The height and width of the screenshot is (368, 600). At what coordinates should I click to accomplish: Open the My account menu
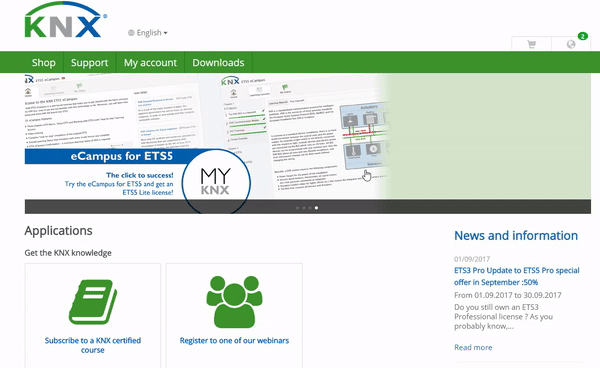pyautogui.click(x=150, y=62)
